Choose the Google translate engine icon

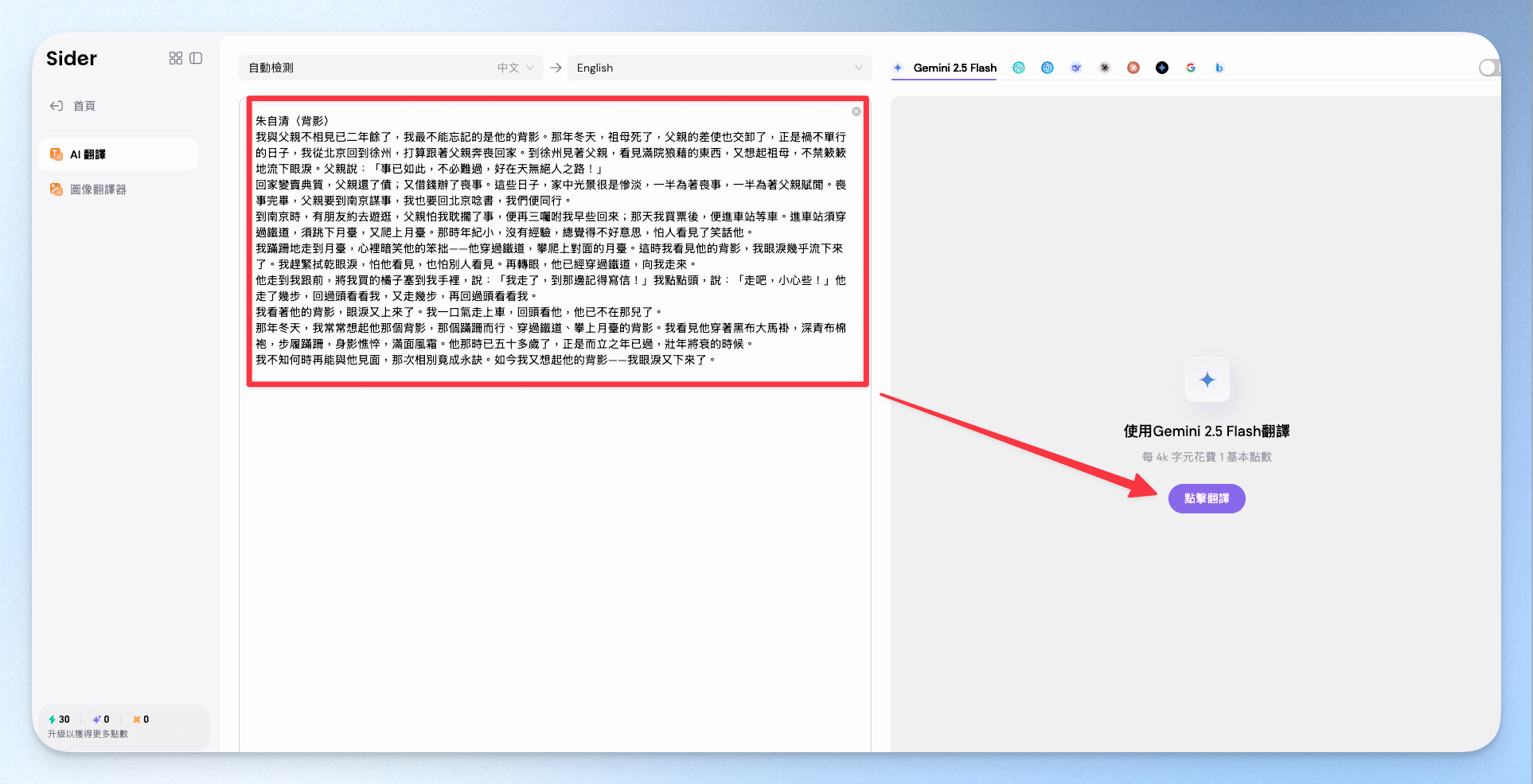pyautogui.click(x=1191, y=68)
